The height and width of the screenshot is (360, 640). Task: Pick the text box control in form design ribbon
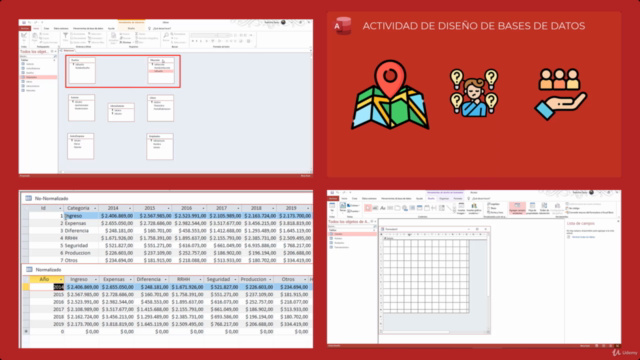coord(375,208)
